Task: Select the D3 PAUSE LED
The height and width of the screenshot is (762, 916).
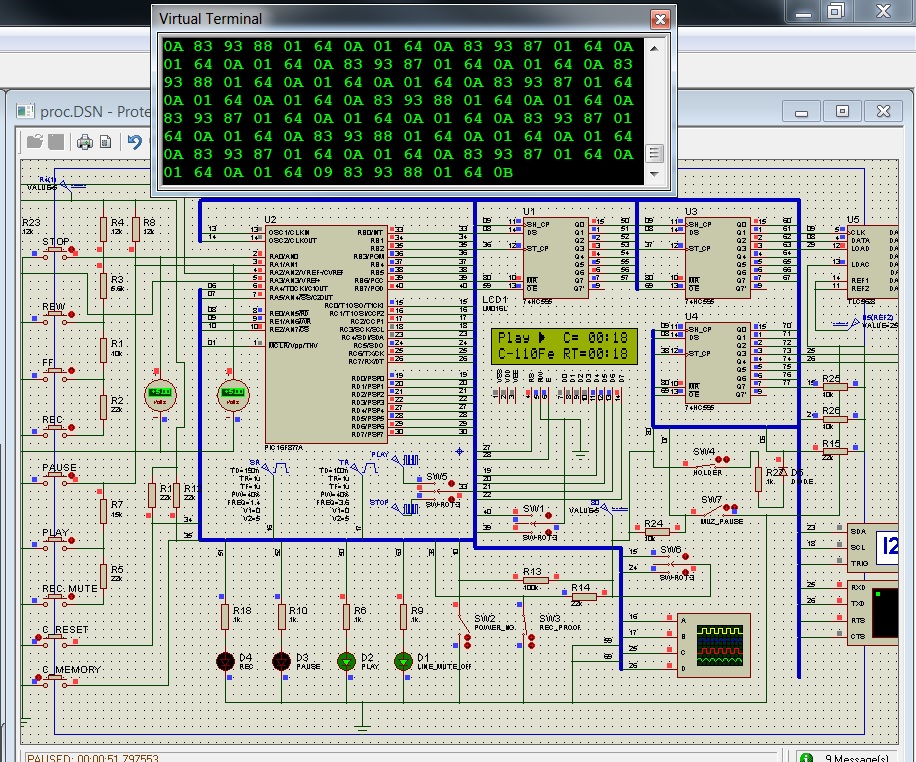Action: pyautogui.click(x=282, y=661)
